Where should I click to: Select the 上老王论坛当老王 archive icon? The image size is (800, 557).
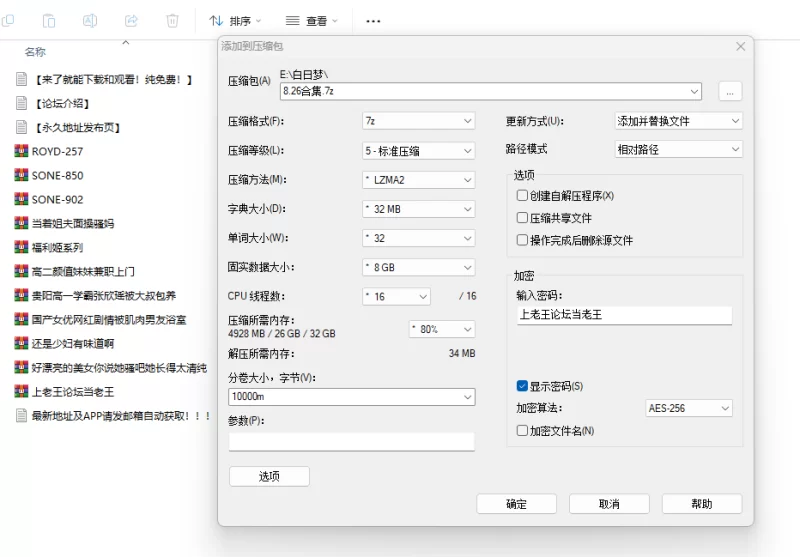(21, 391)
